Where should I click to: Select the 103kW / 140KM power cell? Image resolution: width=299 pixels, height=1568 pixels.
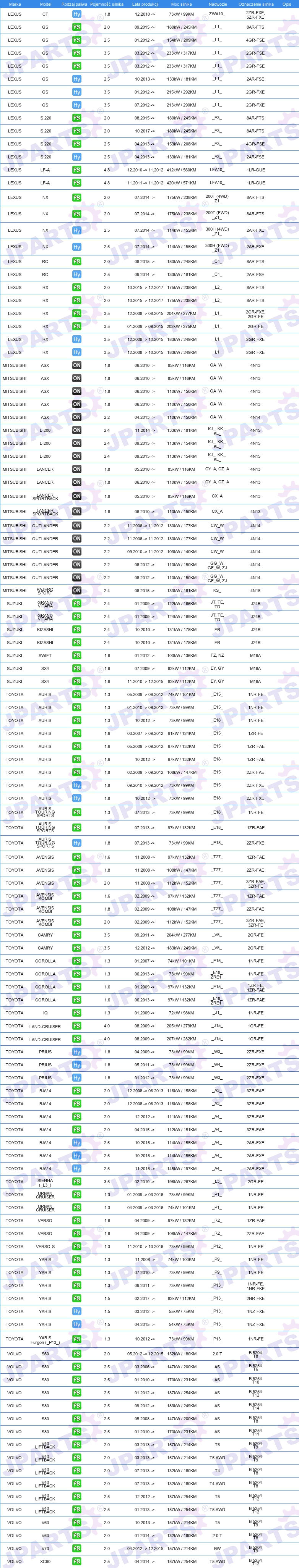(181, 551)
